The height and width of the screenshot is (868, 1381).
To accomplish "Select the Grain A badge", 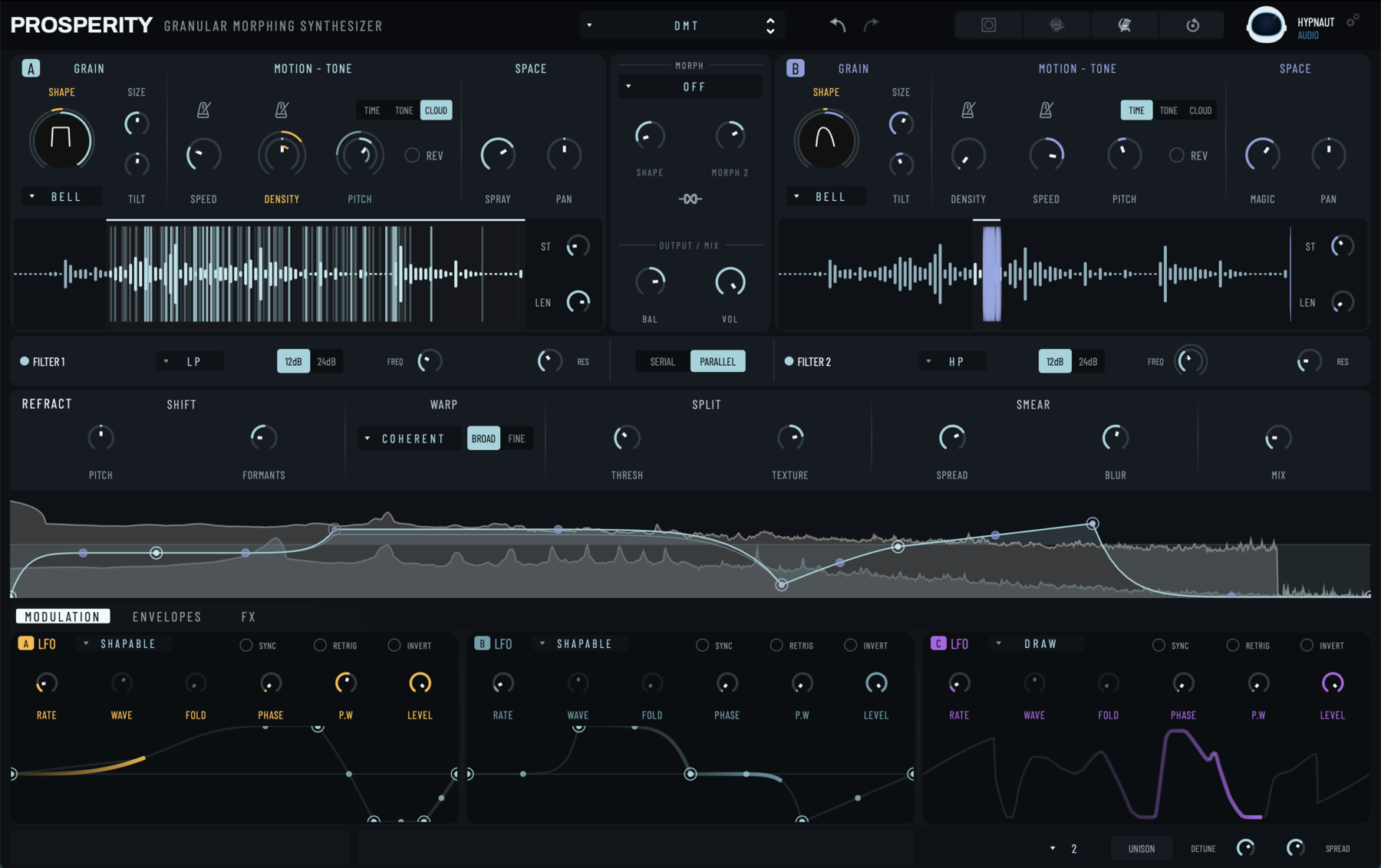I will [x=31, y=68].
